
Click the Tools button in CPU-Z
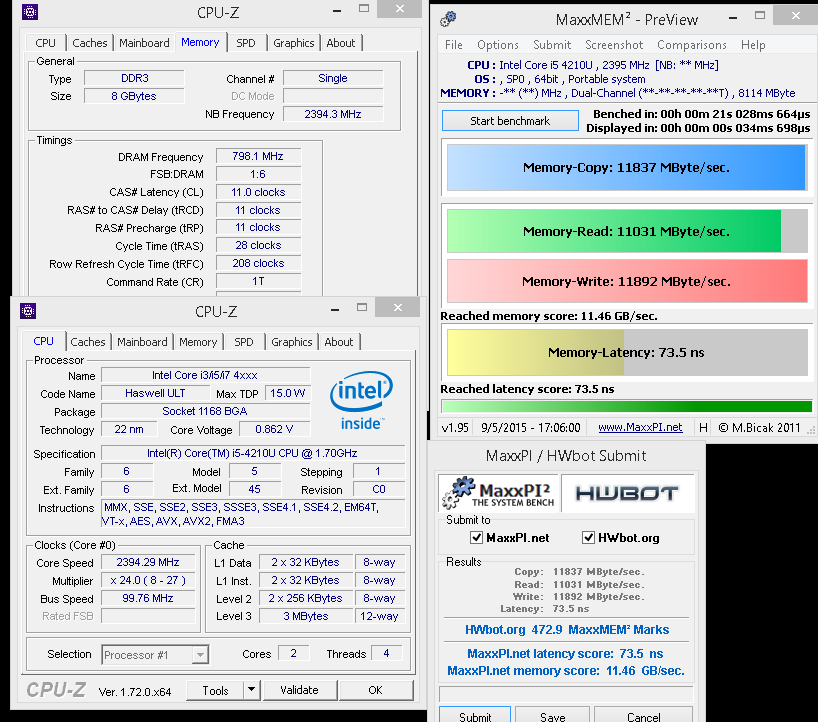215,690
